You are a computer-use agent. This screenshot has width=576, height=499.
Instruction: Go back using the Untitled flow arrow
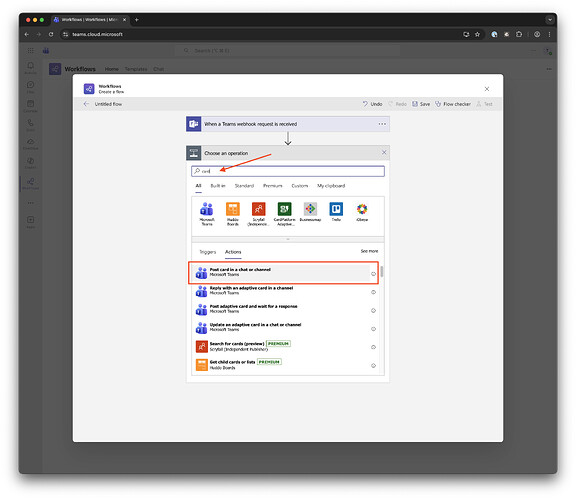pyautogui.click(x=86, y=104)
